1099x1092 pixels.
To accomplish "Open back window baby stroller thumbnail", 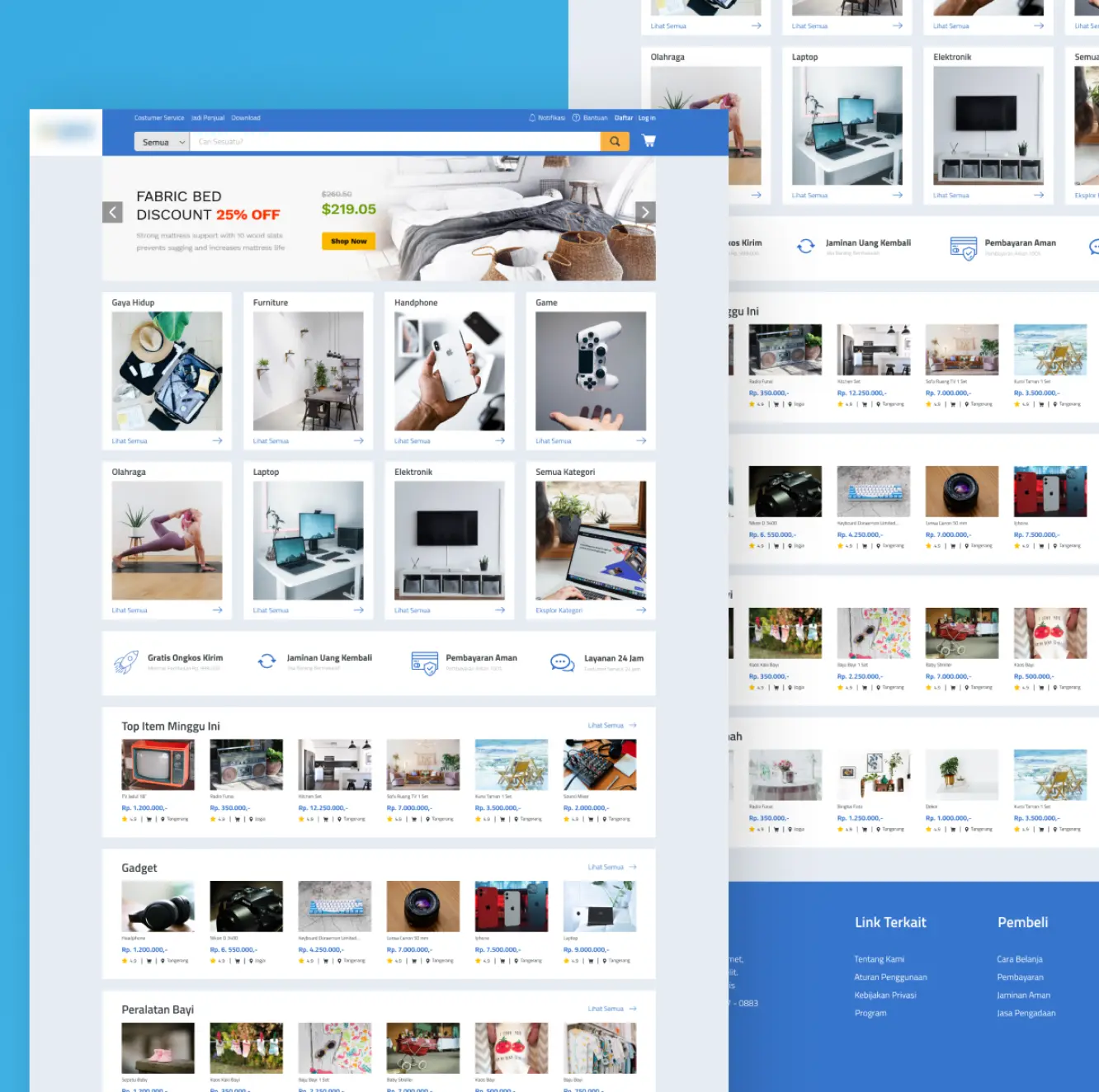I will 962,633.
